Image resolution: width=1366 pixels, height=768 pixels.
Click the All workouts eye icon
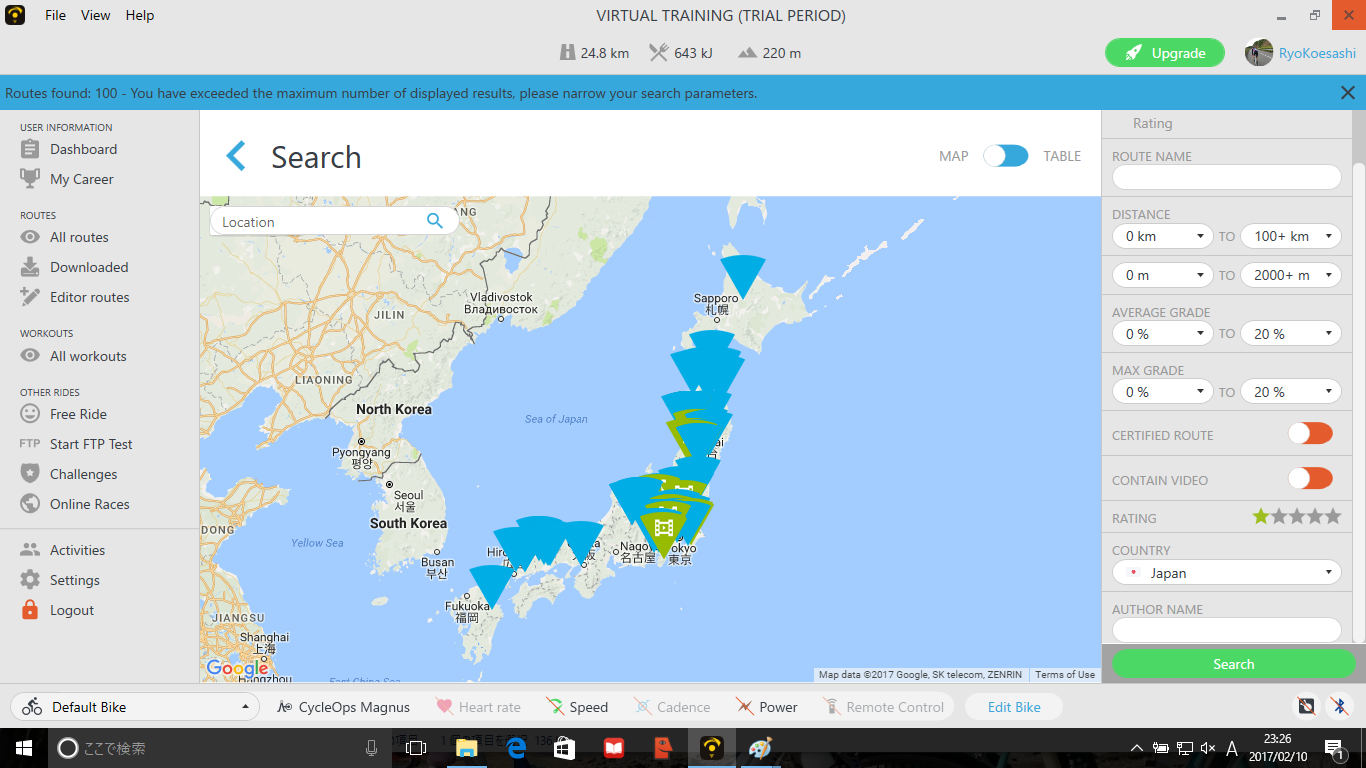point(30,356)
